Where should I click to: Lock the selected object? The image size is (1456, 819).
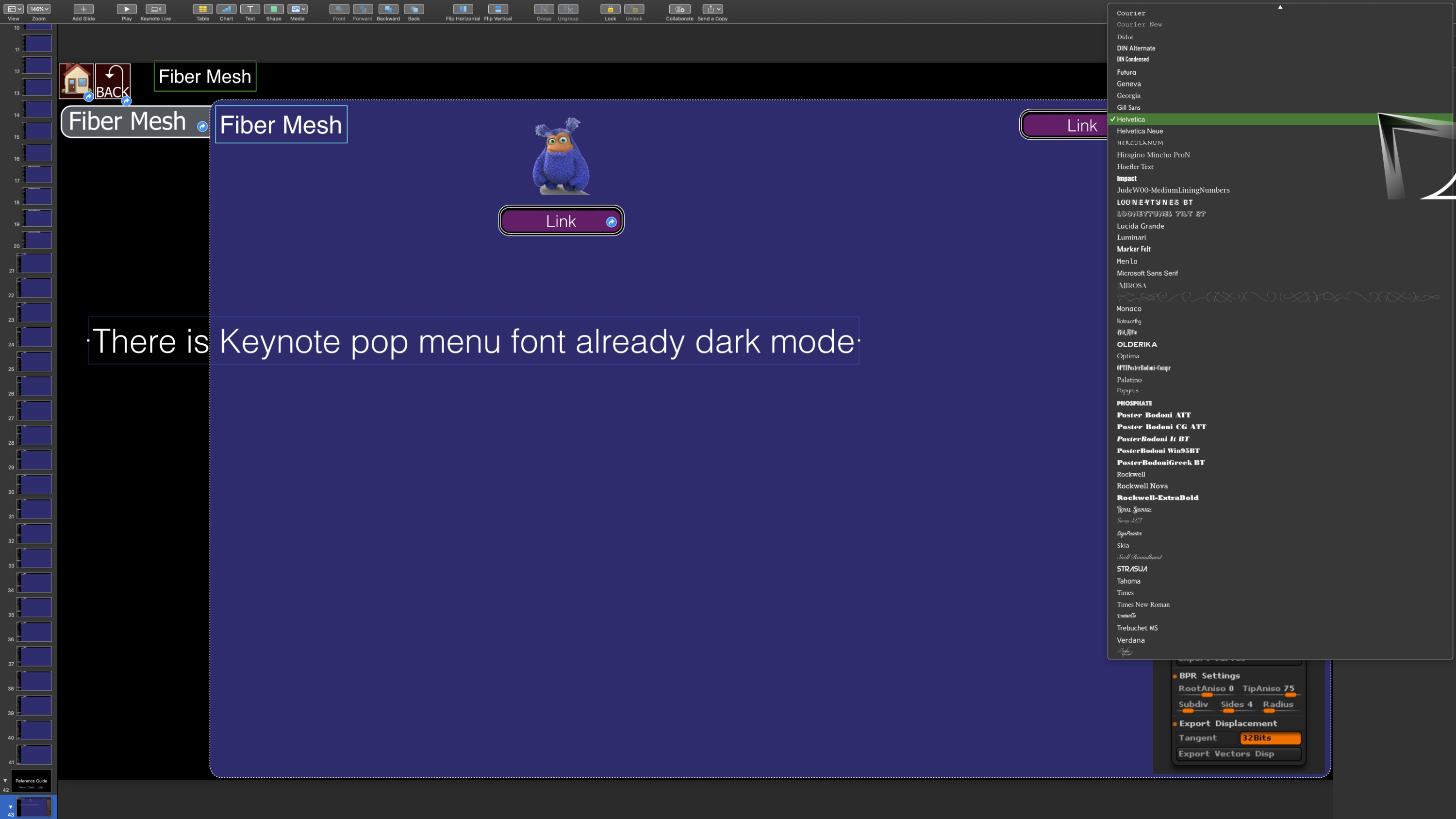coord(611,9)
